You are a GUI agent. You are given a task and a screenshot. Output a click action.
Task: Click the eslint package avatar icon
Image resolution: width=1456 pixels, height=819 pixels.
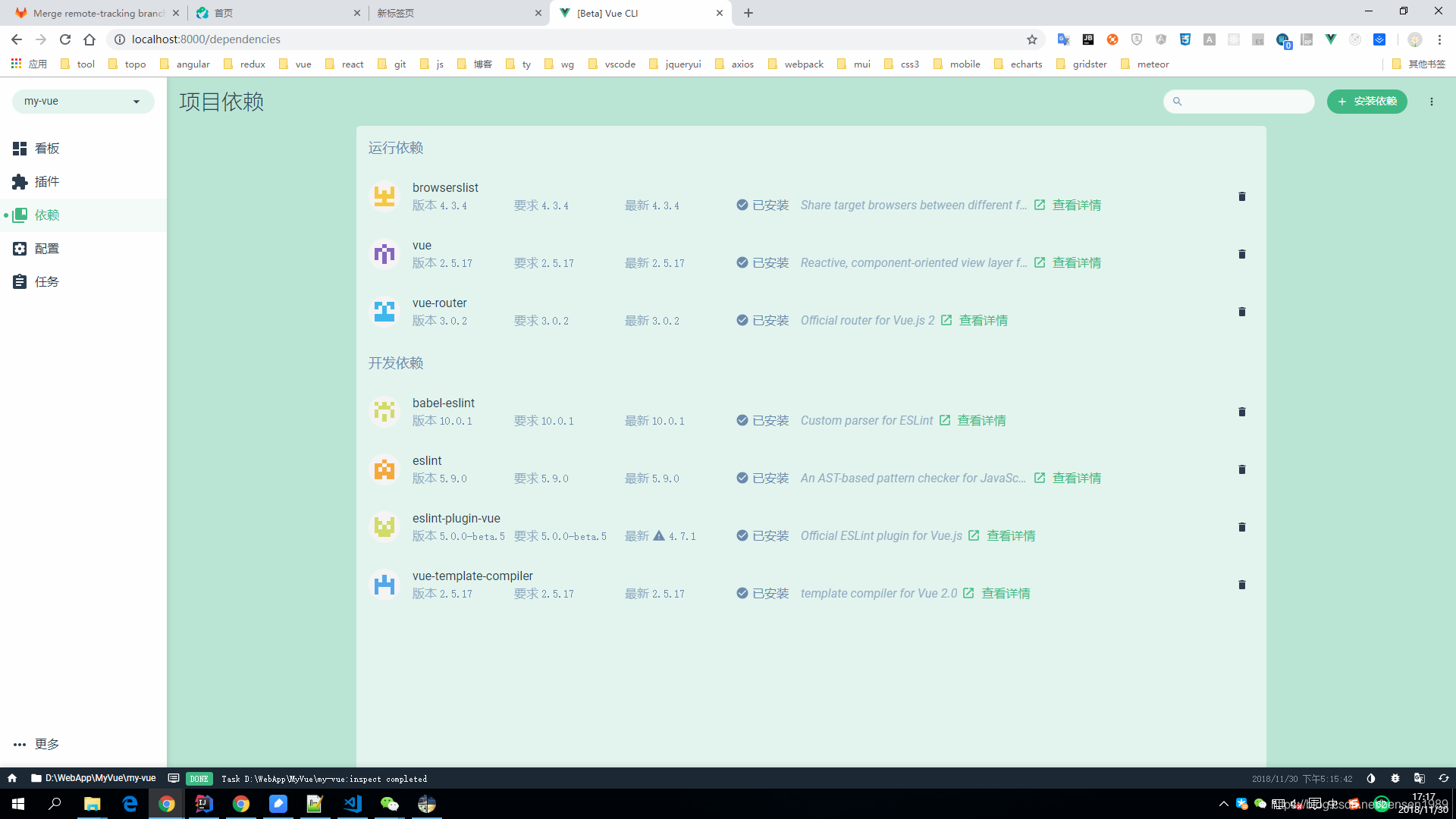(384, 469)
